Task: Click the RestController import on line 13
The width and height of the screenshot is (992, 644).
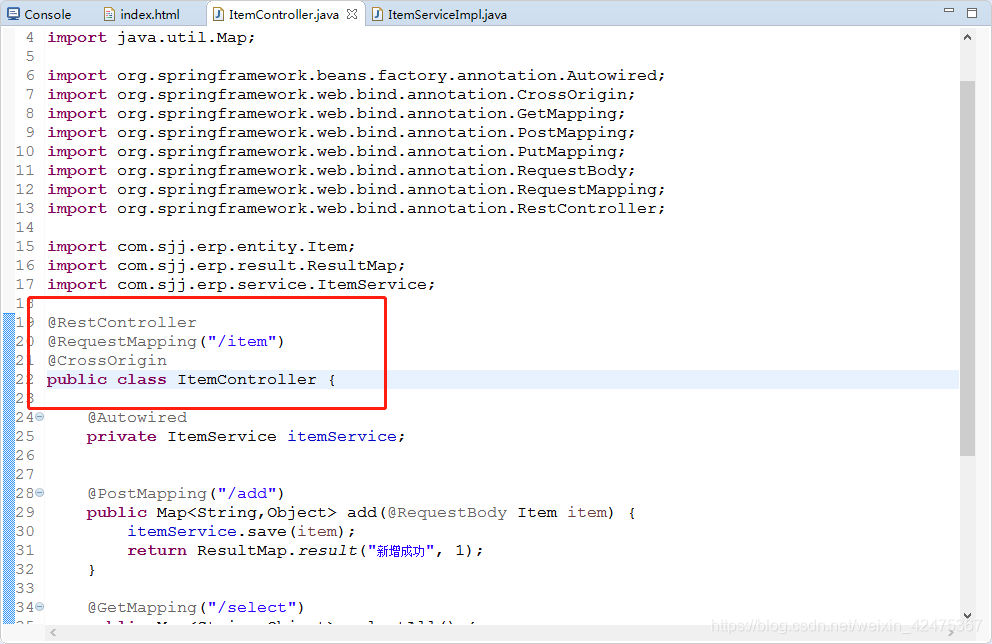Action: (x=356, y=208)
